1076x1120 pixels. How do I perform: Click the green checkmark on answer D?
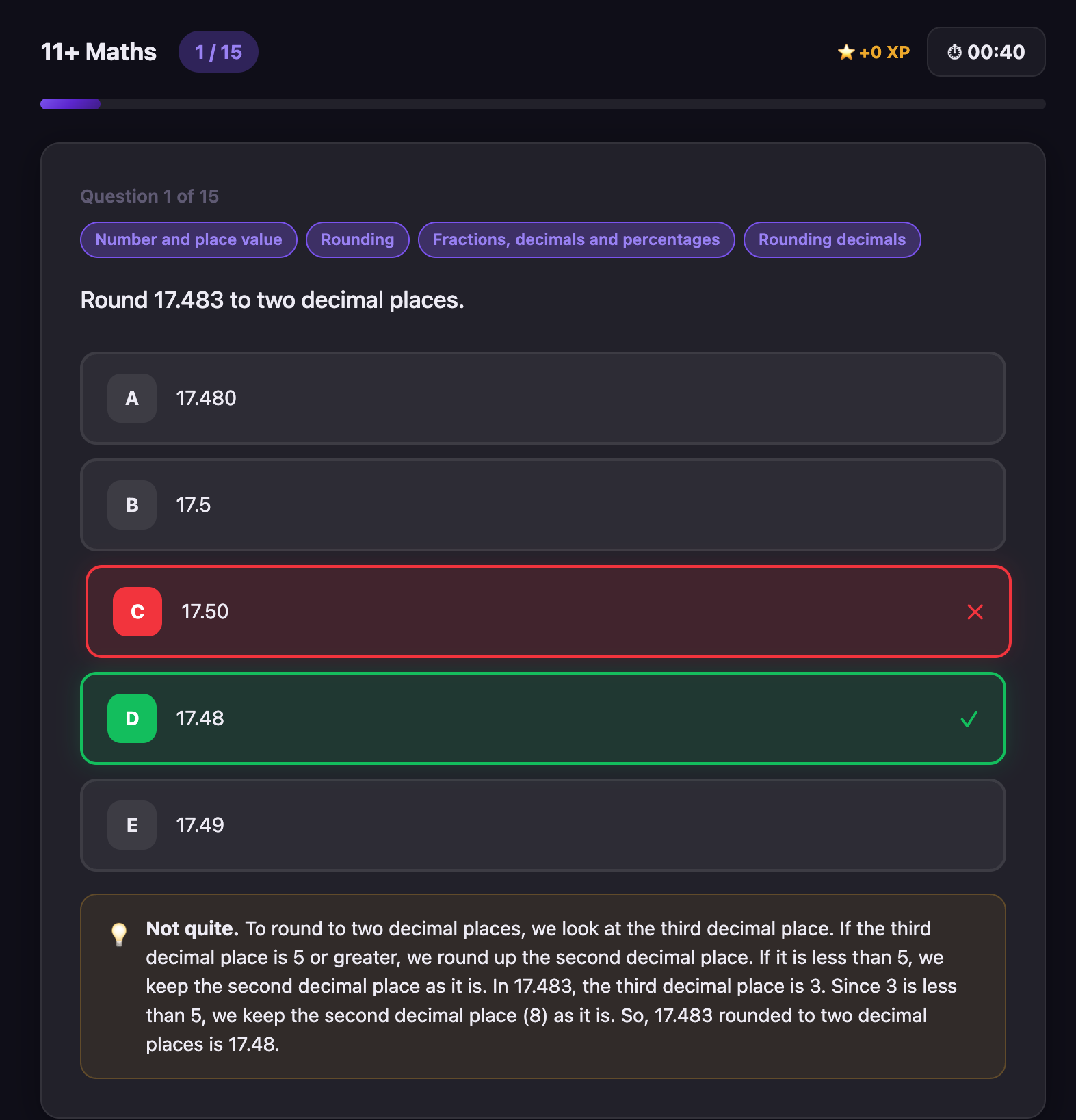click(968, 718)
